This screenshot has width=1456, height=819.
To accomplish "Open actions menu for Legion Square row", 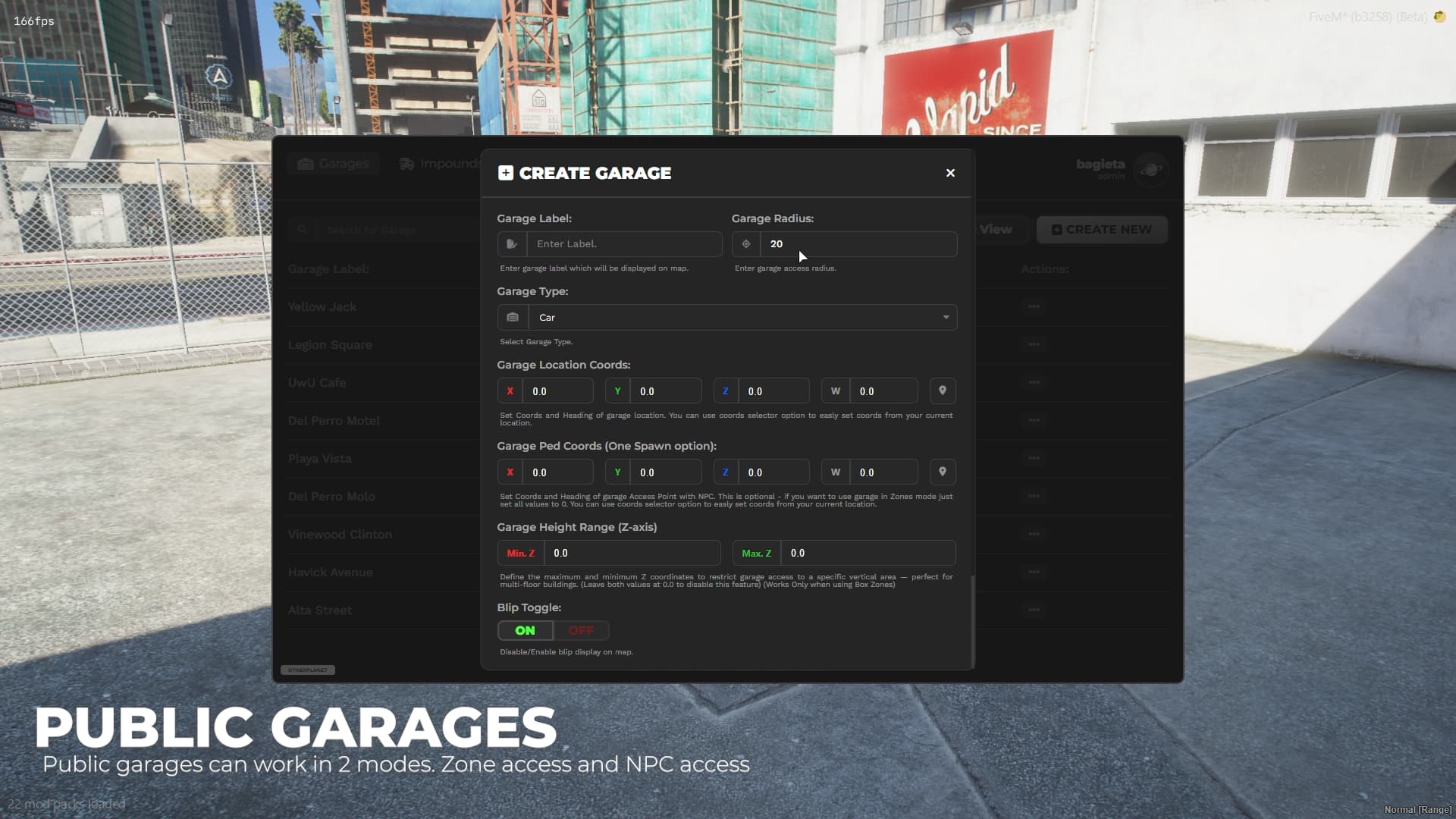I will pos(1034,345).
